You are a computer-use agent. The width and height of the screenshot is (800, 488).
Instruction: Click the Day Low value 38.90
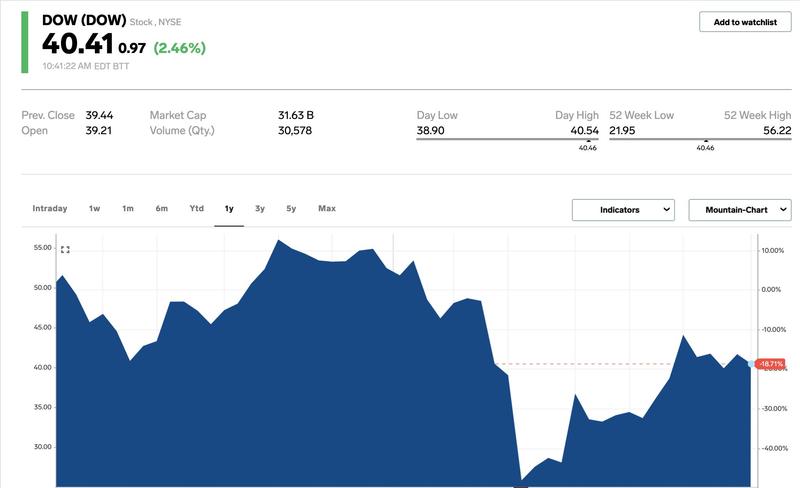pyautogui.click(x=431, y=131)
